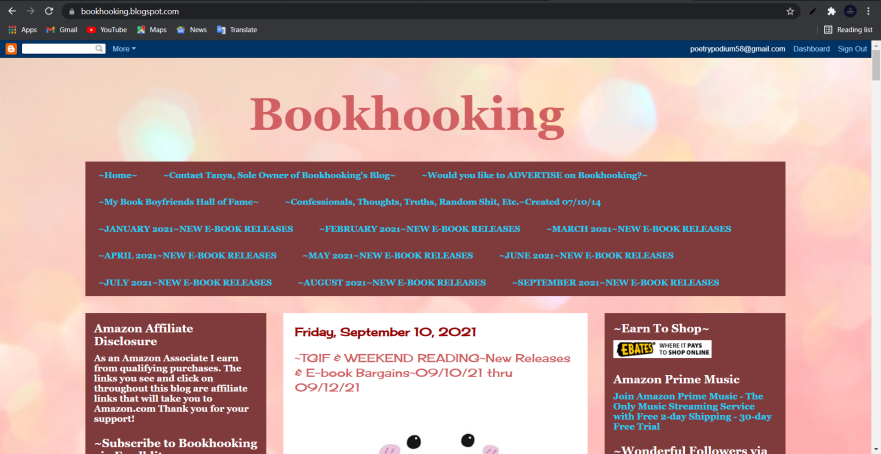Click the address bar URL
This screenshot has width=881, height=454.
coord(130,11)
